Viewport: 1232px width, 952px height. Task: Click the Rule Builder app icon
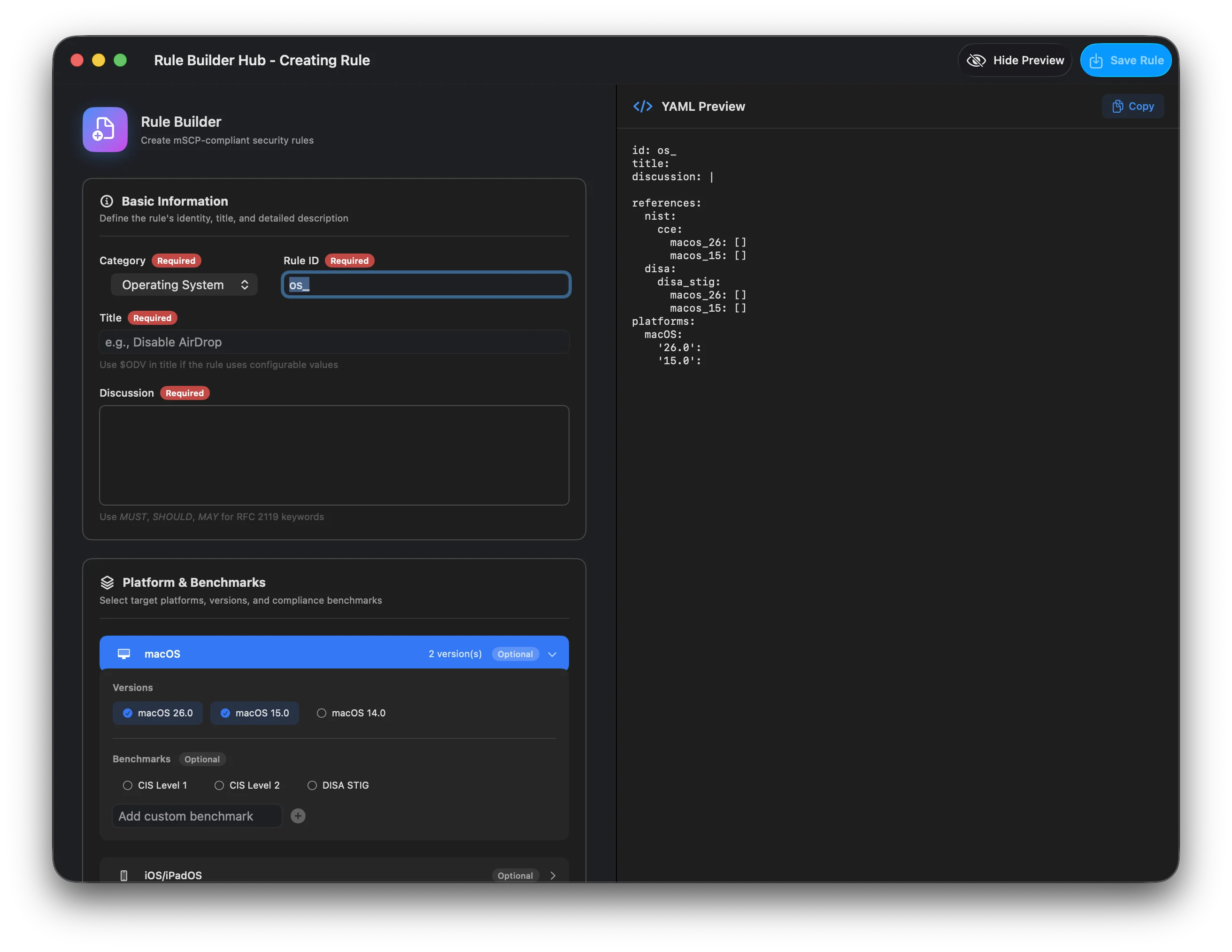(105, 129)
